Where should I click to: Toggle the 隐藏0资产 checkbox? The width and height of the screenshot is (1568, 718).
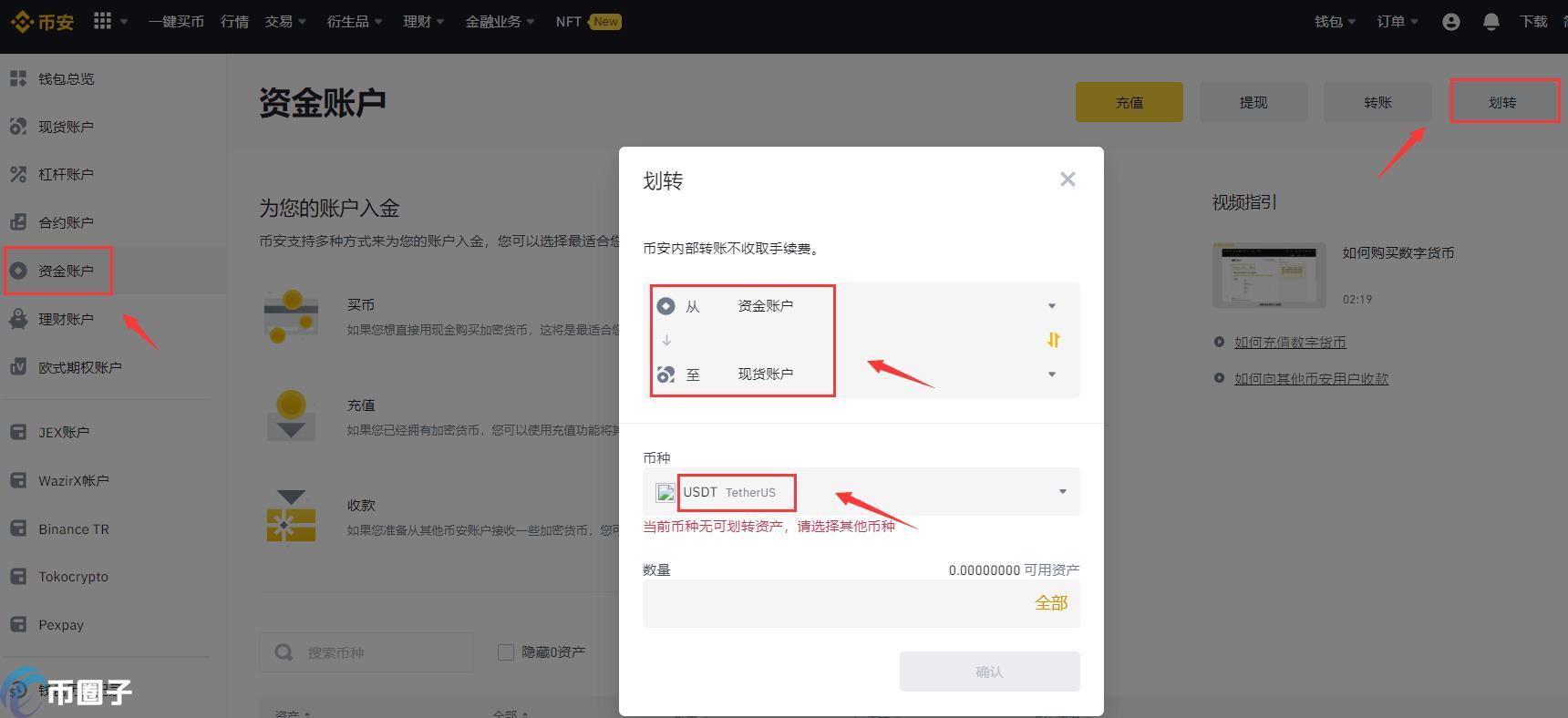pyautogui.click(x=506, y=652)
